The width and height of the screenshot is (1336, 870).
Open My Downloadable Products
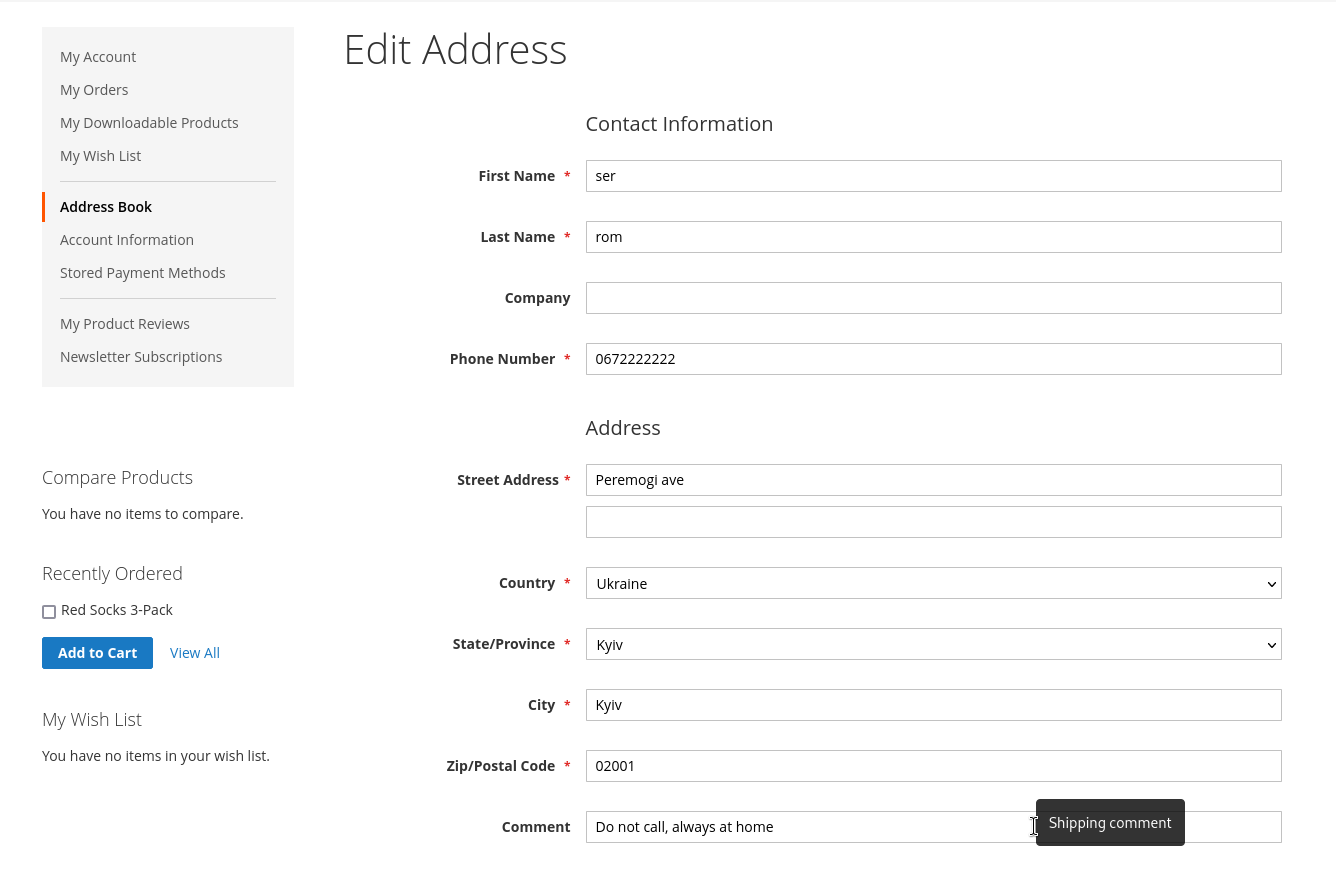tap(149, 123)
